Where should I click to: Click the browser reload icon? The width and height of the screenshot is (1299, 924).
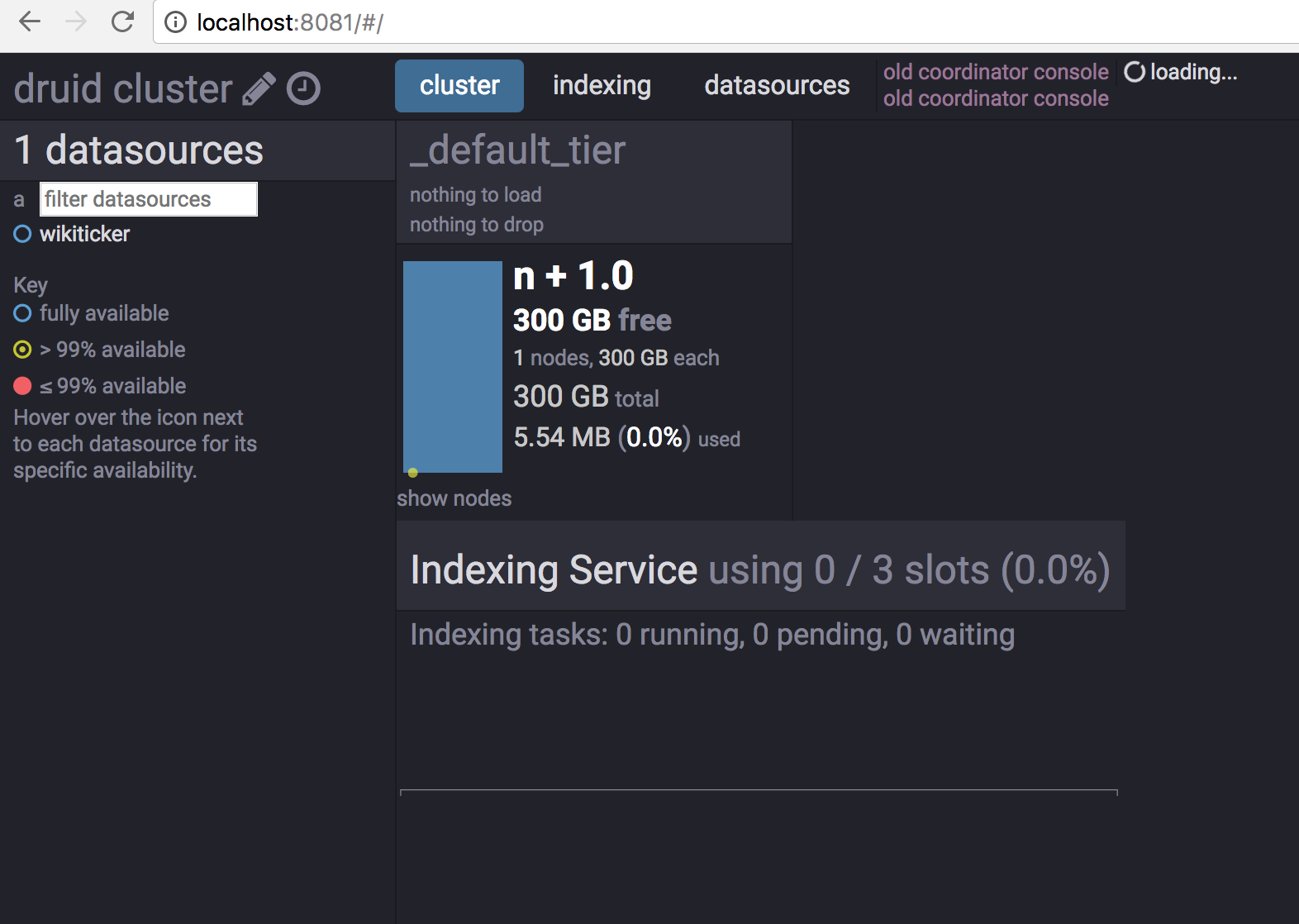[122, 22]
